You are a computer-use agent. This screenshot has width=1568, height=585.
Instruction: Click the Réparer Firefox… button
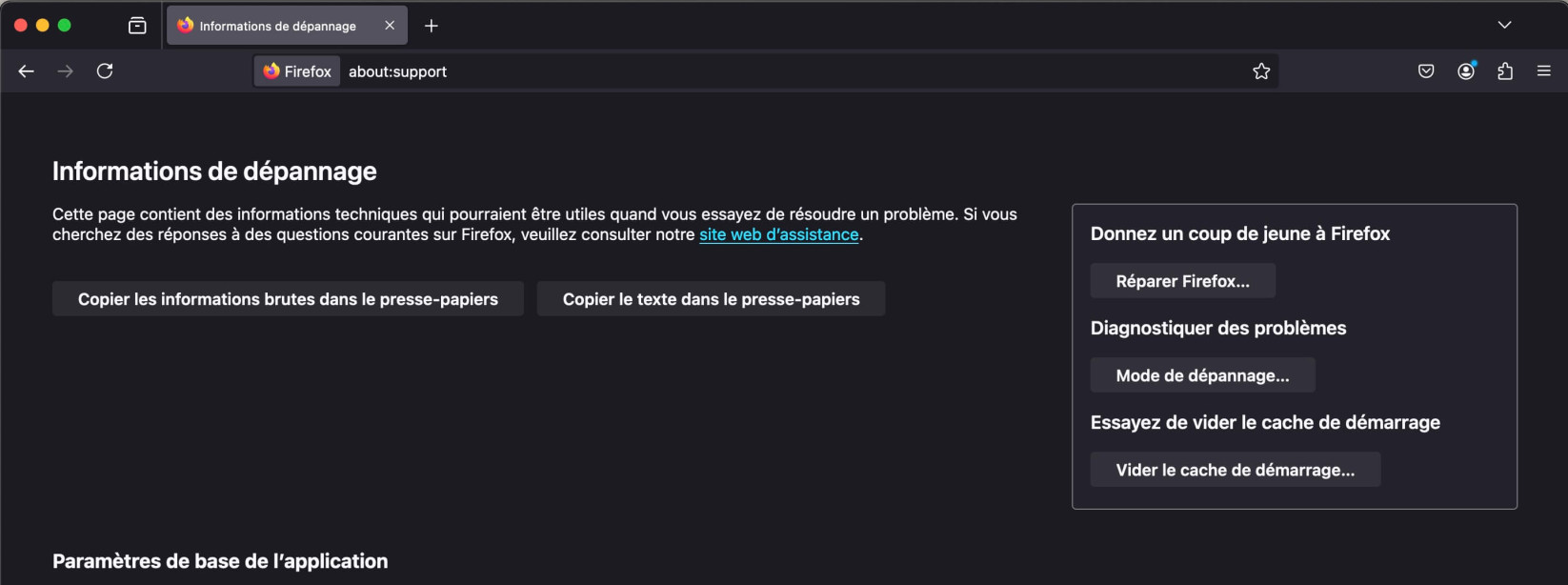point(1182,281)
